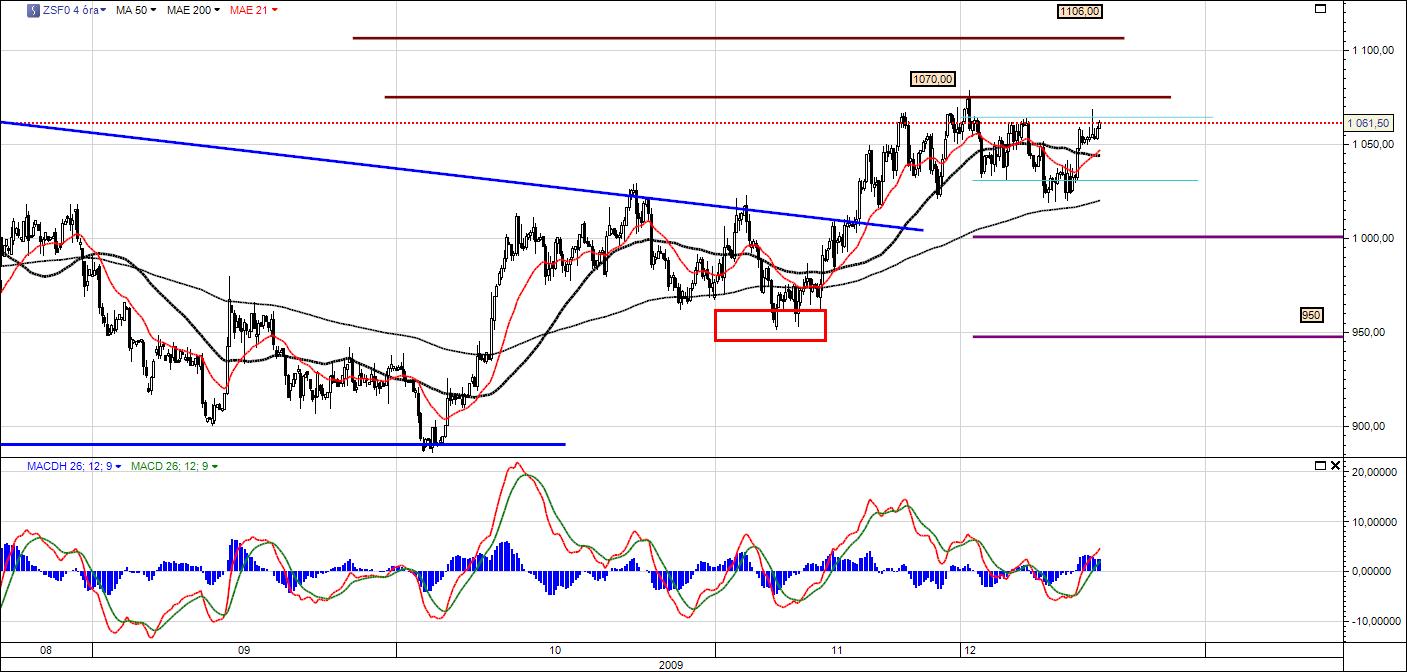
Task: Click the current price tag 1 061,50
Action: (x=1368, y=123)
